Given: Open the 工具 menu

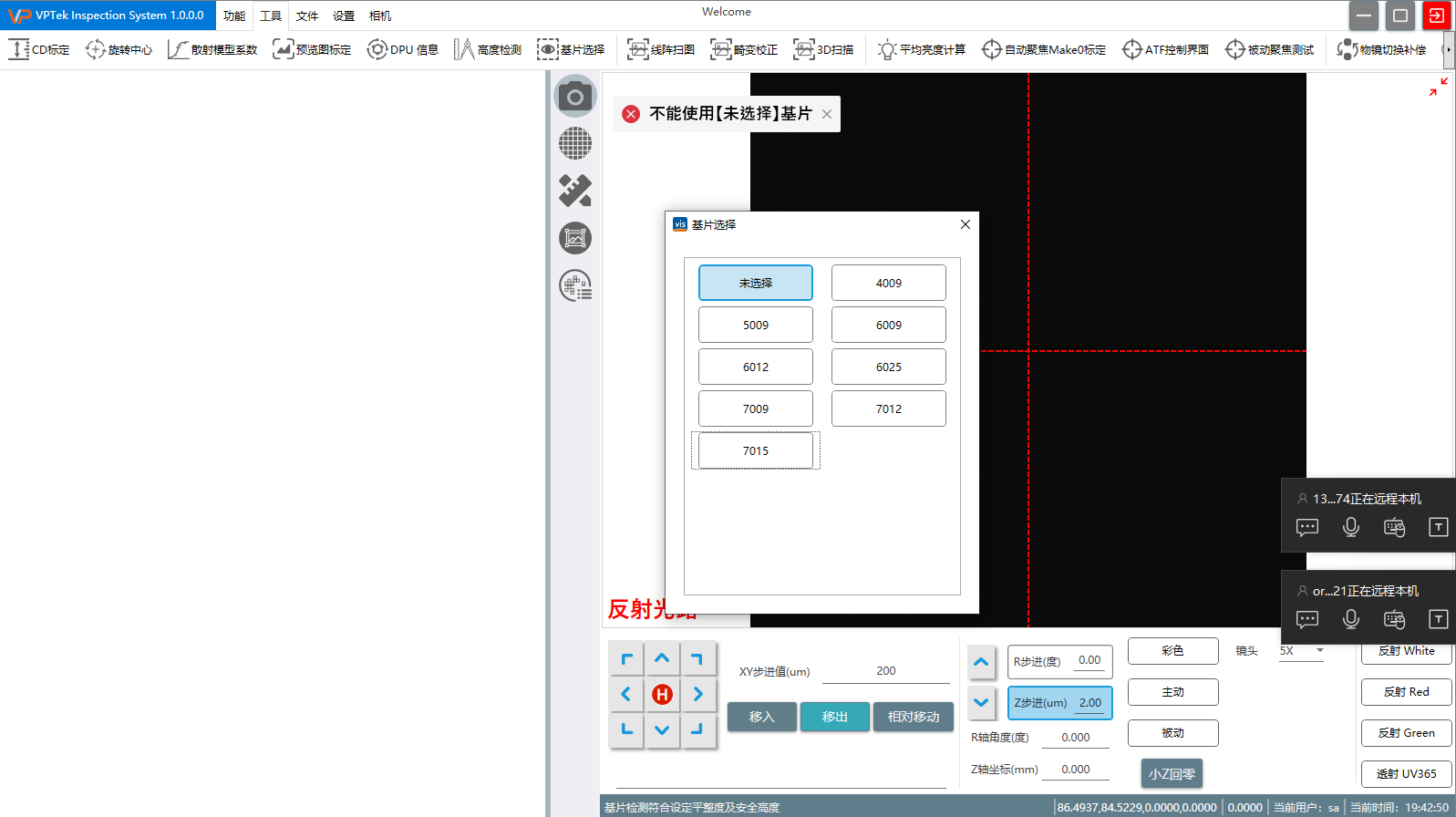Looking at the screenshot, I should pyautogui.click(x=271, y=16).
